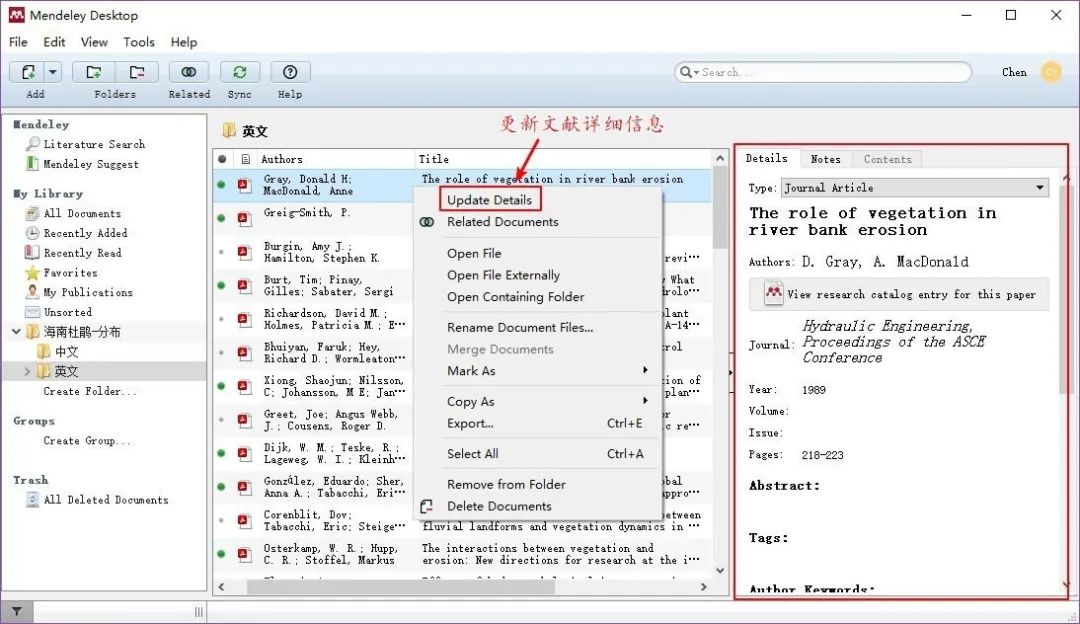Switch to the Details tab
Screen dimensions: 1080x624
pos(767,158)
